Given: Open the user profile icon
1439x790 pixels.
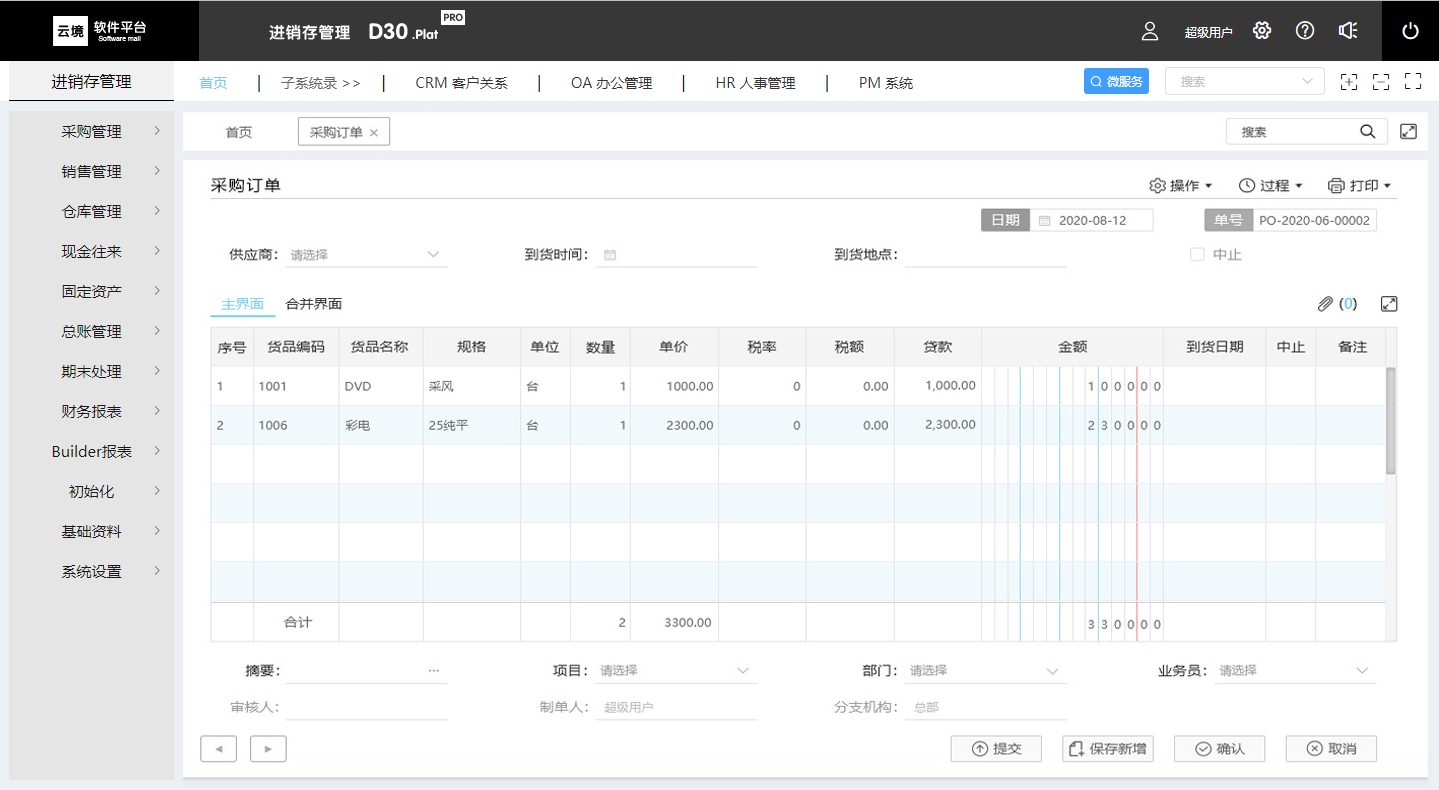Looking at the screenshot, I should click(x=1150, y=31).
